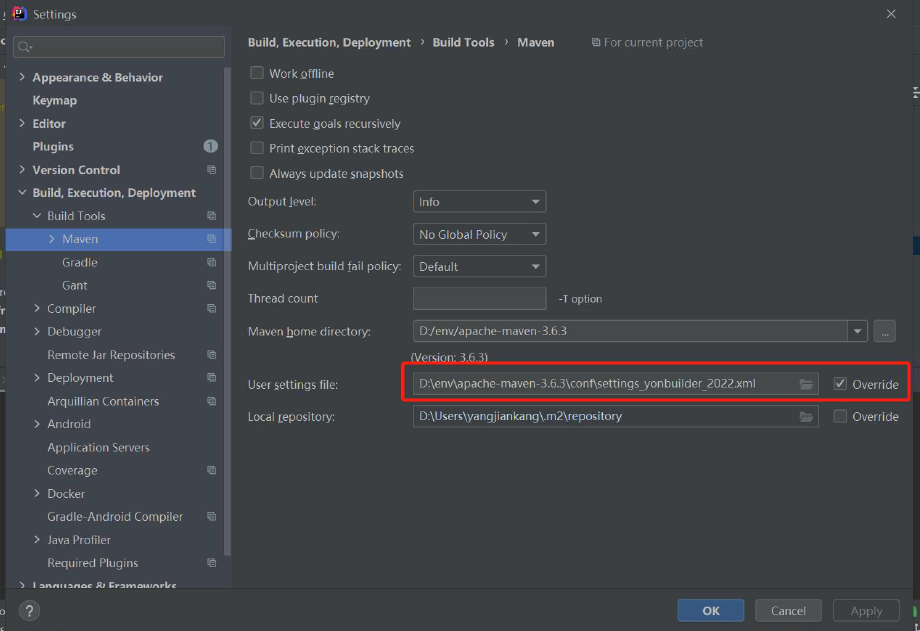Focus the settings search box
The width and height of the screenshot is (920, 631).
[x=119, y=47]
